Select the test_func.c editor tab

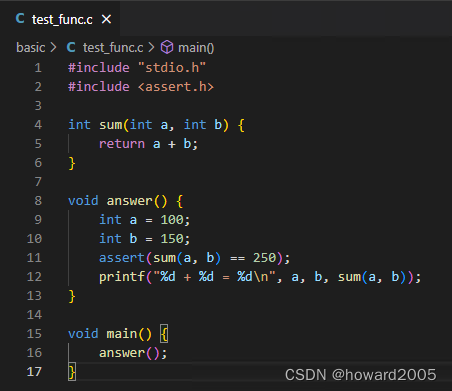point(60,19)
